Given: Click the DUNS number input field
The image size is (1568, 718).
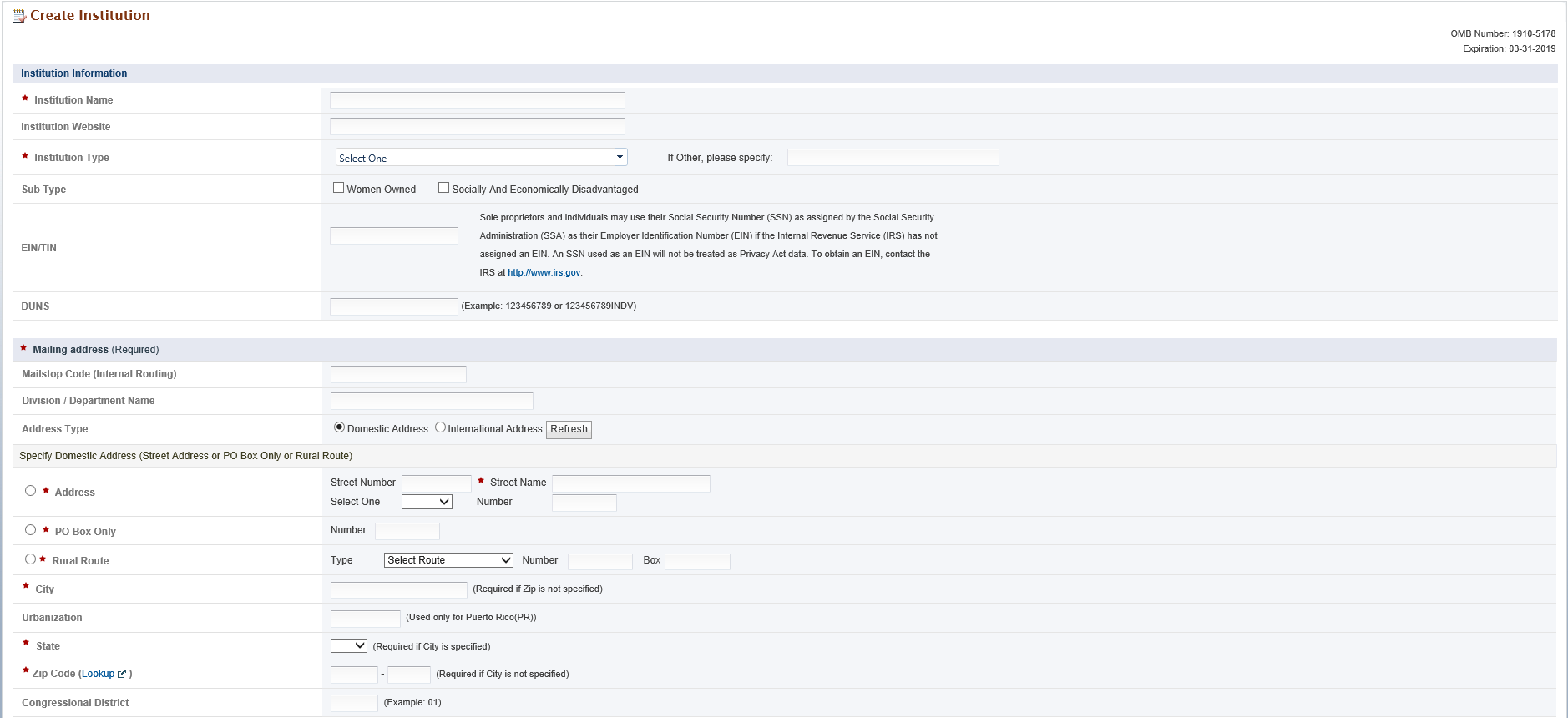Looking at the screenshot, I should click(x=393, y=306).
